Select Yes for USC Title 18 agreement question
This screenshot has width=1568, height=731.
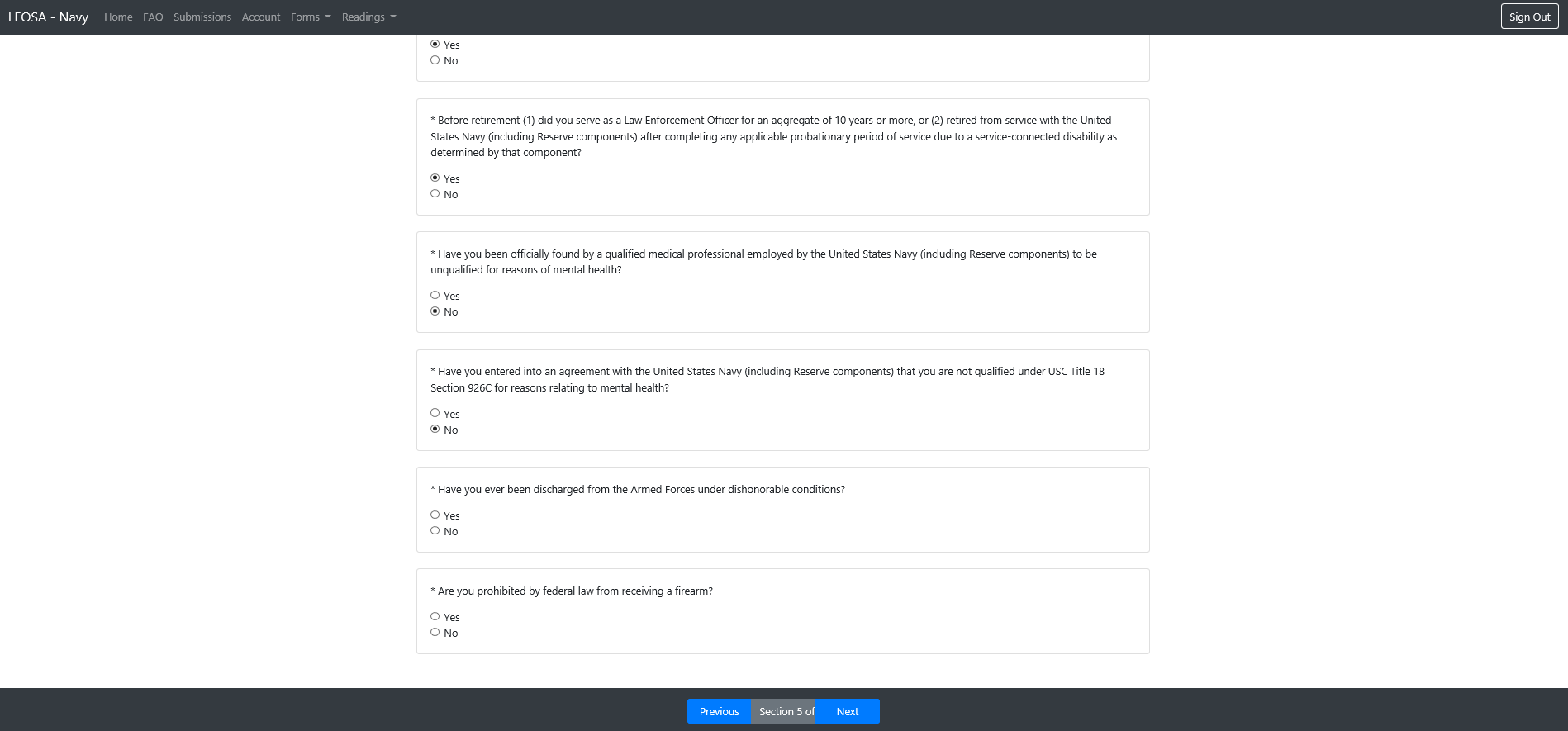click(x=435, y=413)
